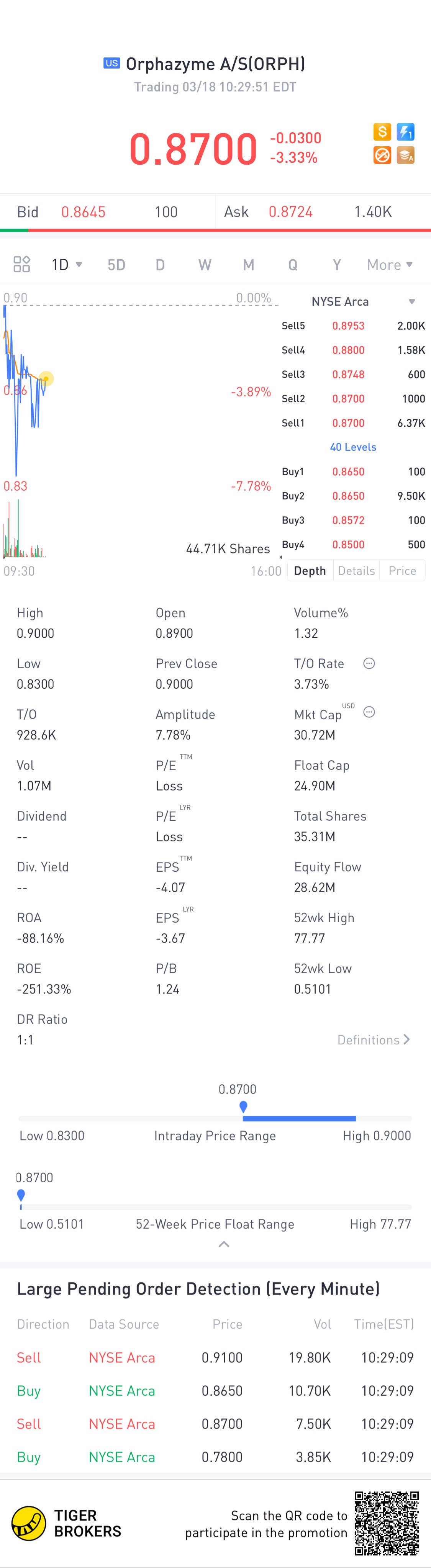Tap the orange dollar sign icon

(x=382, y=131)
